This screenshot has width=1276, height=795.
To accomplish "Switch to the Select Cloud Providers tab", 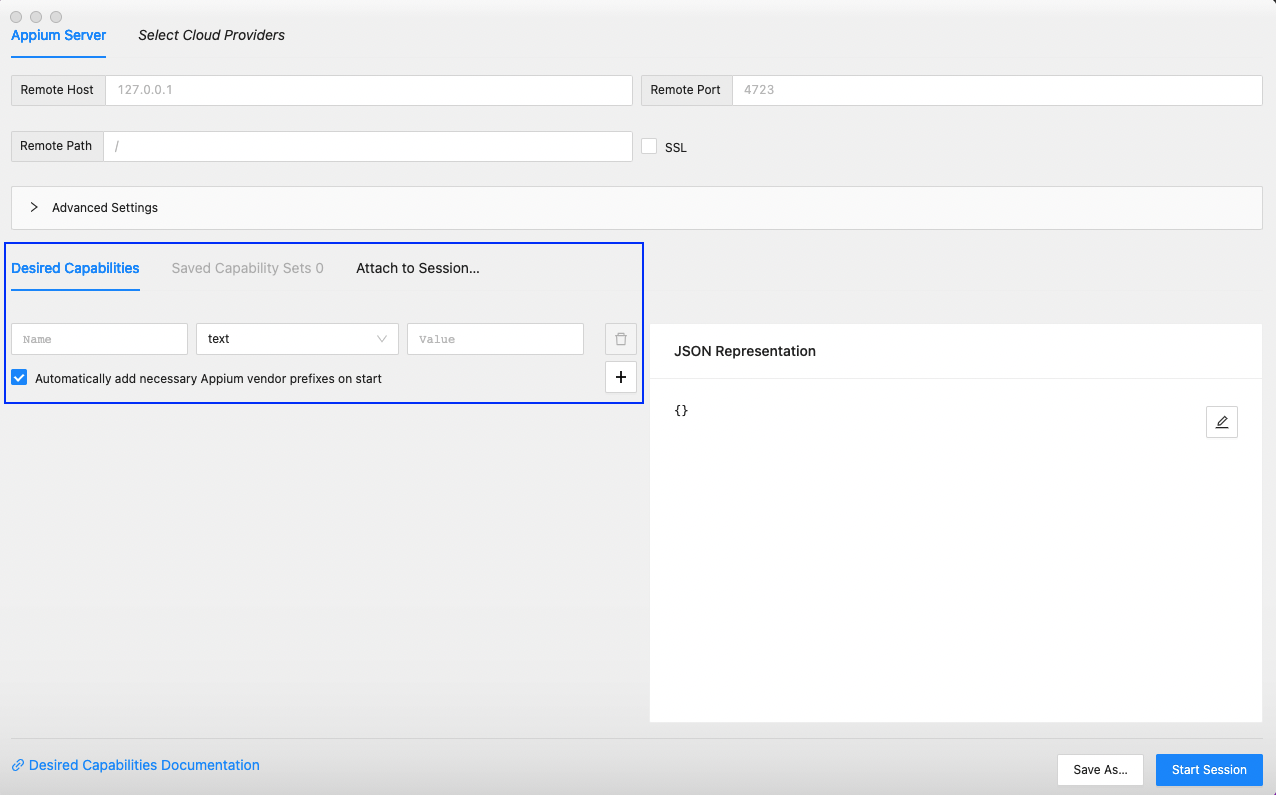I will tap(211, 35).
